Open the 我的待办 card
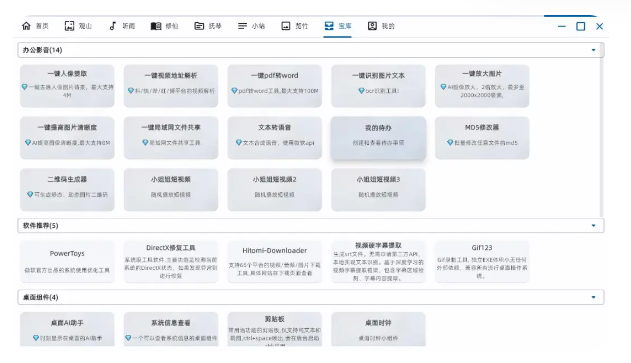631x363 pixels. pyautogui.click(x=378, y=138)
